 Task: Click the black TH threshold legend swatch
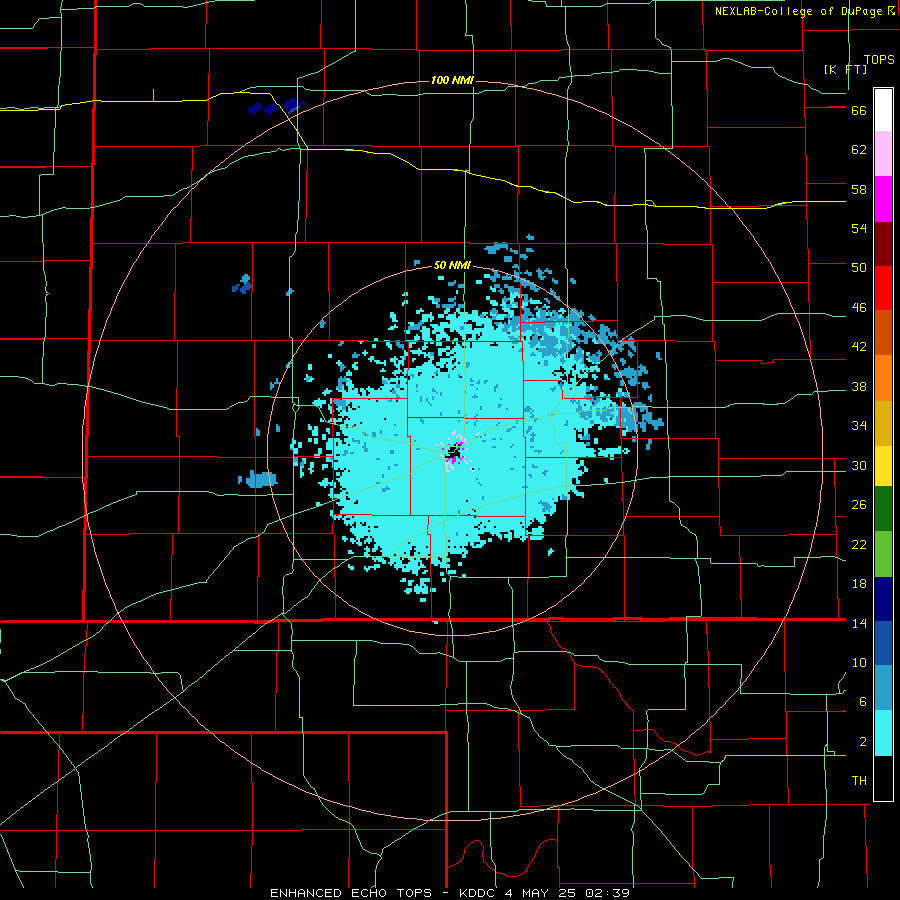[x=883, y=778]
